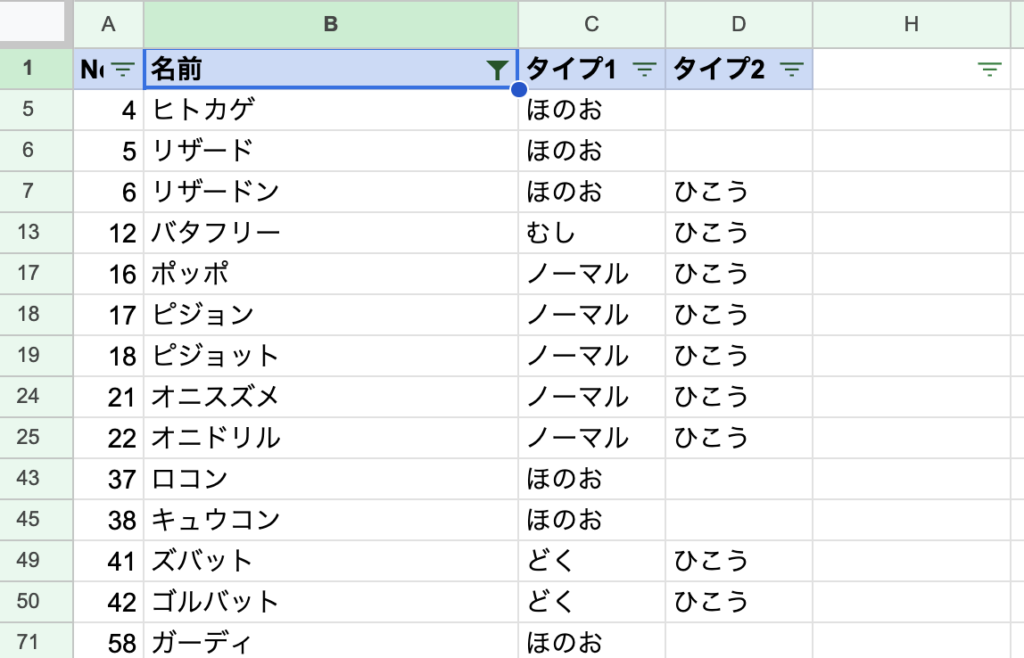Select column C header
Image resolution: width=1024 pixels, height=658 pixels.
(592, 24)
